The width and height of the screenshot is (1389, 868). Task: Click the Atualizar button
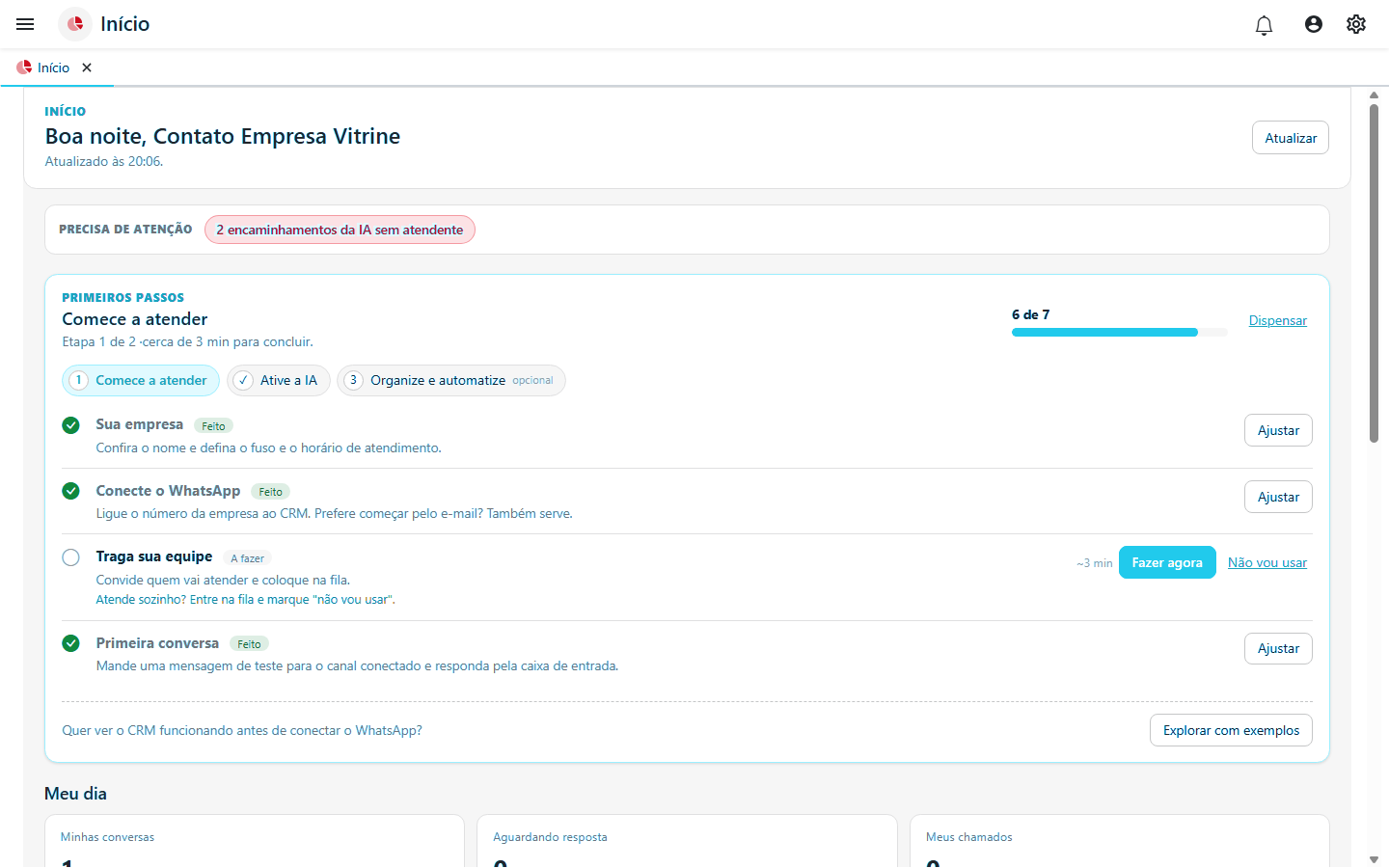1291,138
